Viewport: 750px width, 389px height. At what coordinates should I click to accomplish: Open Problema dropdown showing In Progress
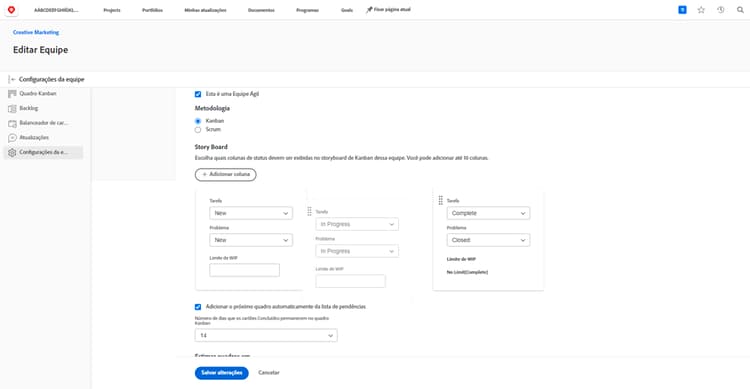(357, 251)
